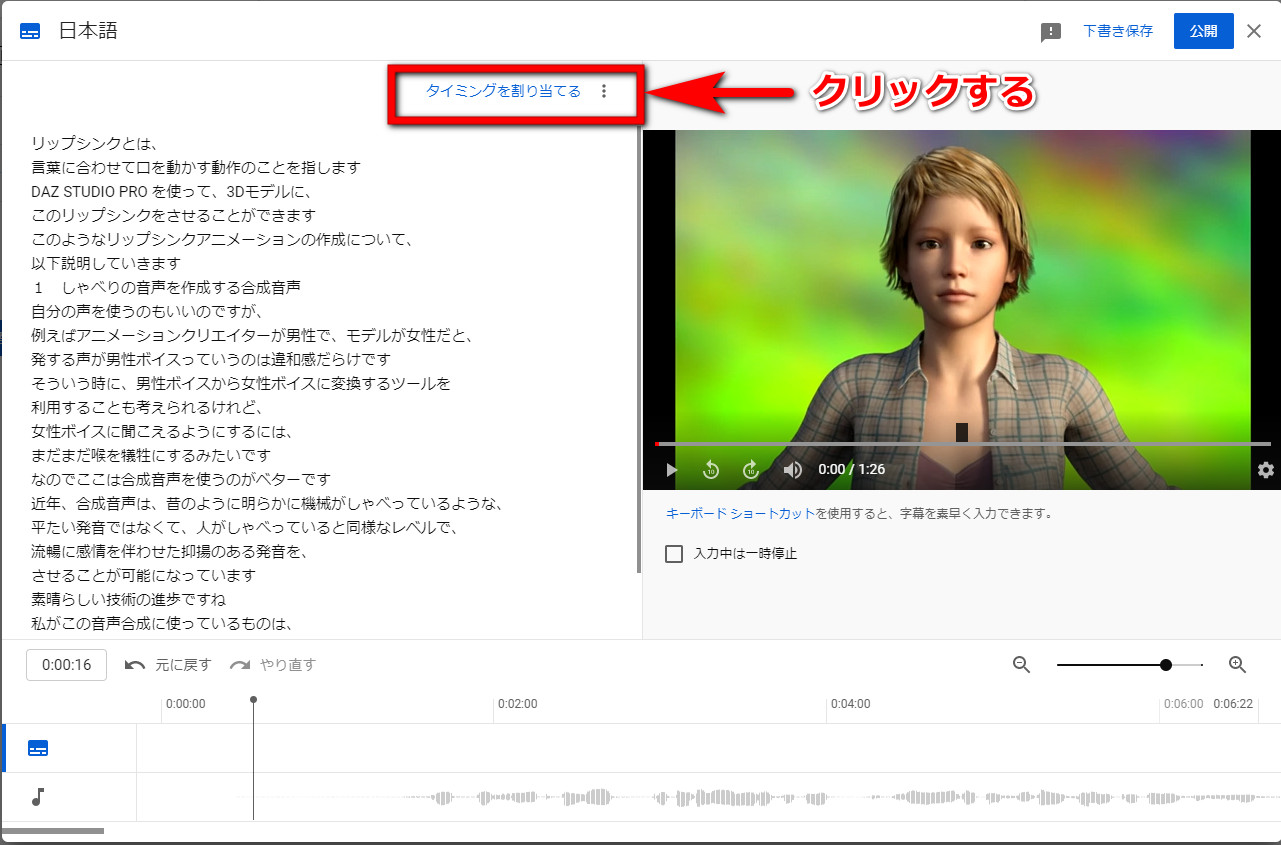
Task: Click the やり直す redo button
Action: coord(273,665)
